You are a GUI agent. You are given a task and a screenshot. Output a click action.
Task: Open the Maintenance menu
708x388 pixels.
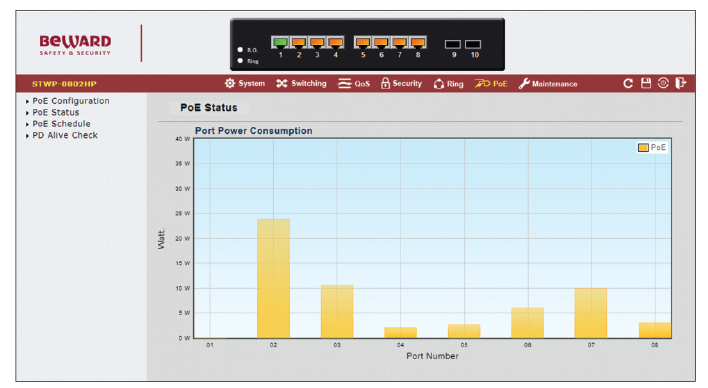548,84
